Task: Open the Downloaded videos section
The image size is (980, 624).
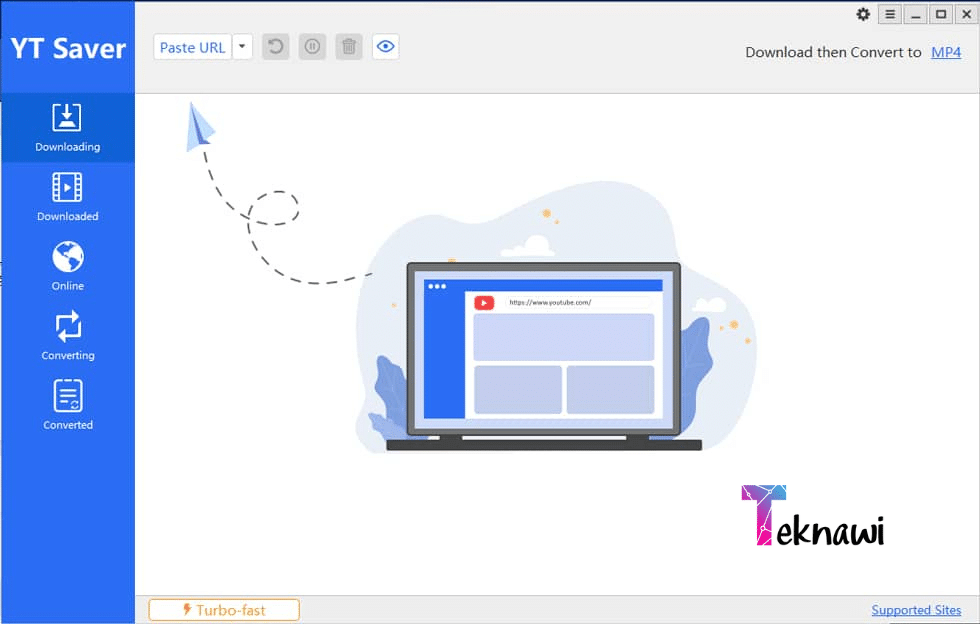Action: 68,197
